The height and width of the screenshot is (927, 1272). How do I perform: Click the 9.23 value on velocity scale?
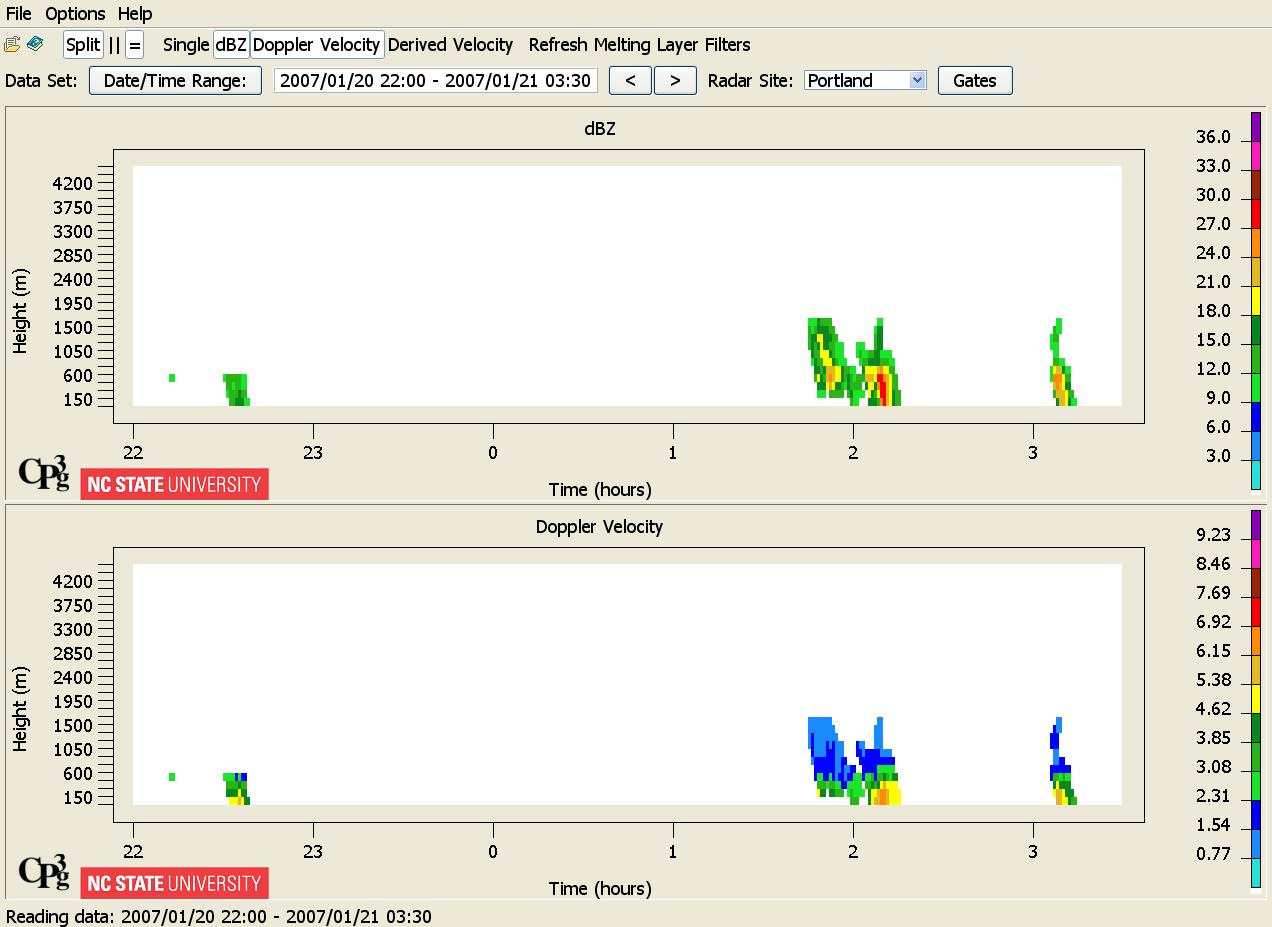point(1213,535)
